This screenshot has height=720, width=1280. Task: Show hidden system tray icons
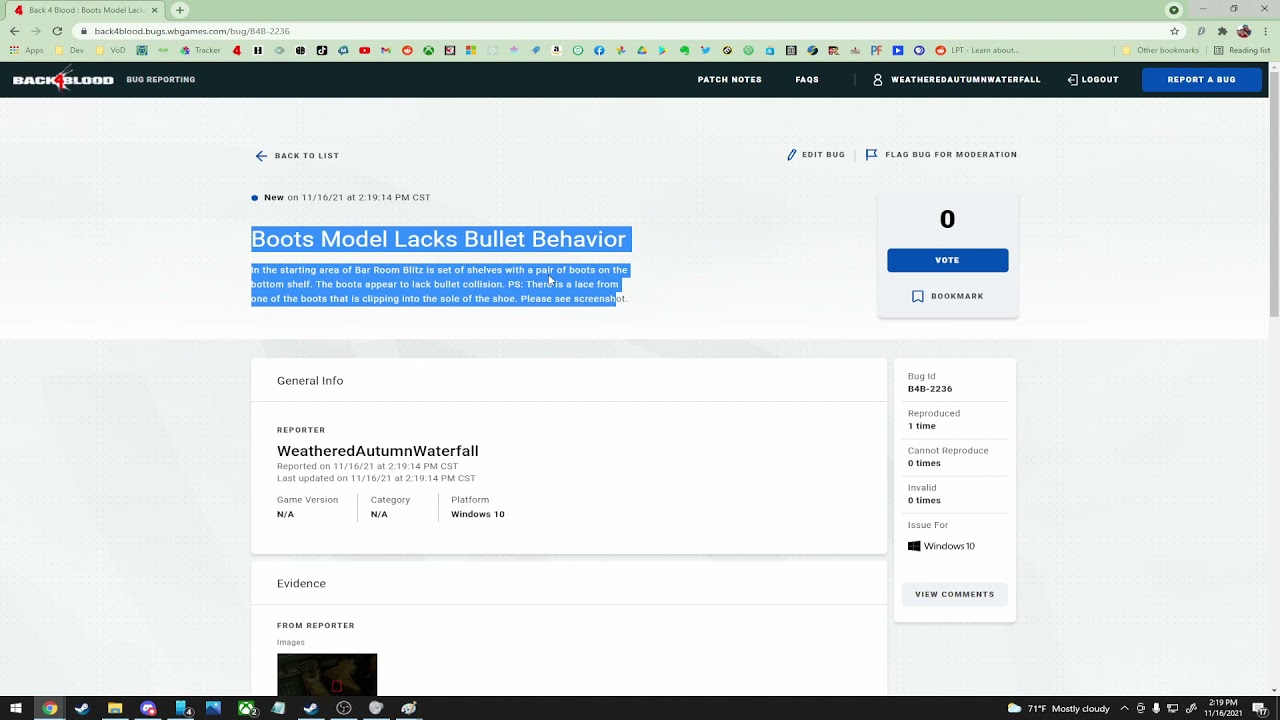[1124, 708]
